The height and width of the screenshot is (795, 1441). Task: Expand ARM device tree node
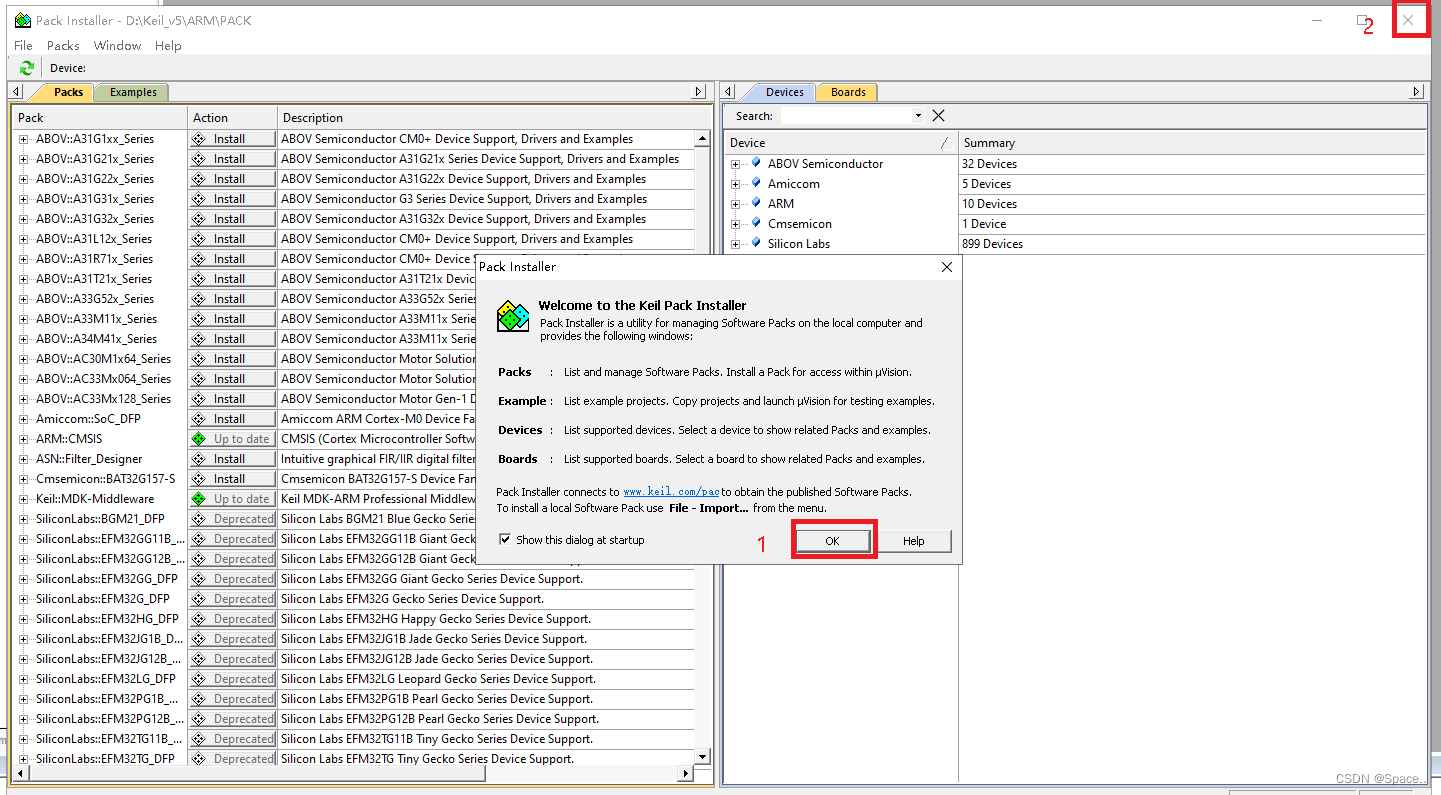coord(736,204)
